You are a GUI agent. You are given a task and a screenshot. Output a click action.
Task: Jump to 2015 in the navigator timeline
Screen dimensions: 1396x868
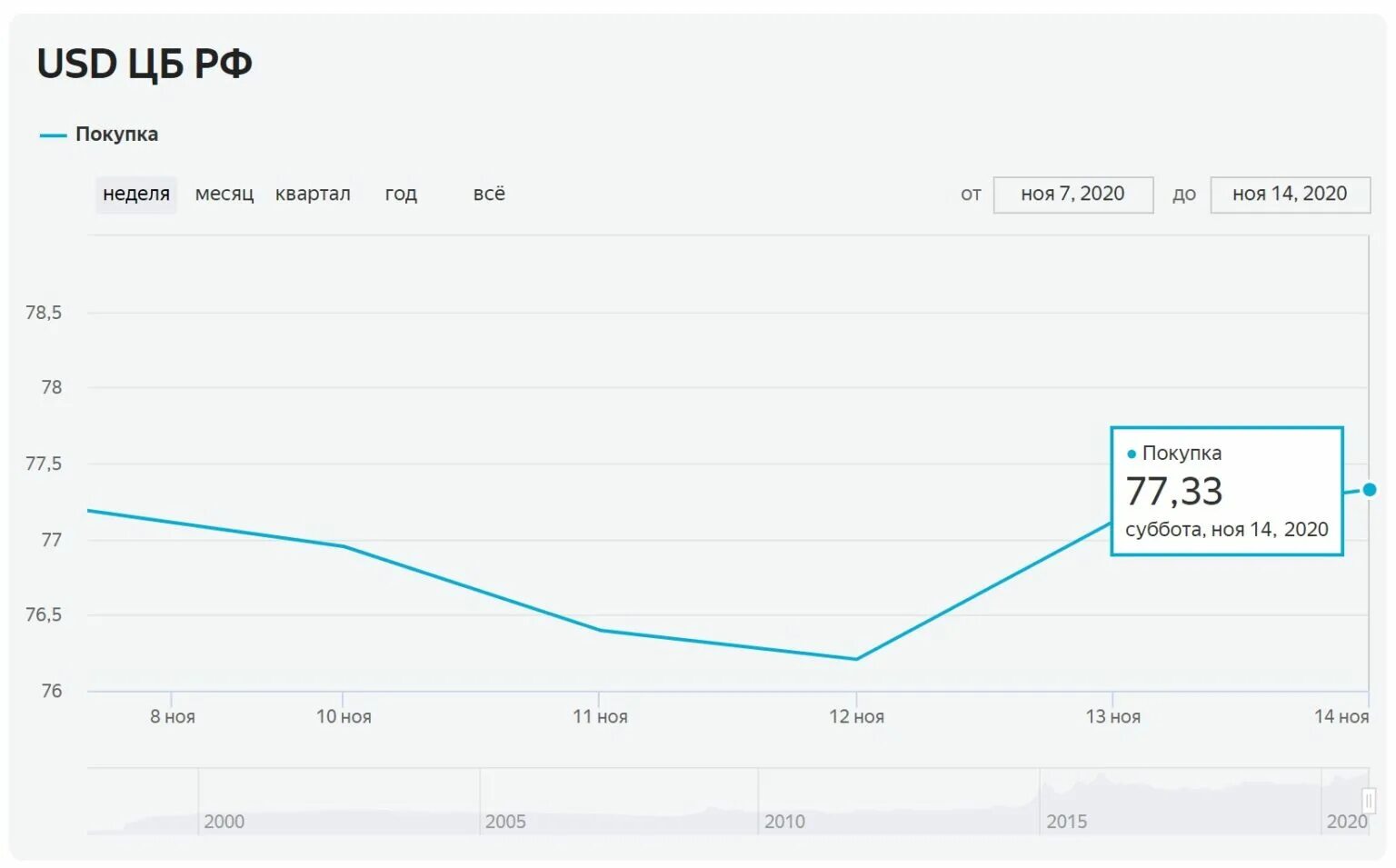1066,822
